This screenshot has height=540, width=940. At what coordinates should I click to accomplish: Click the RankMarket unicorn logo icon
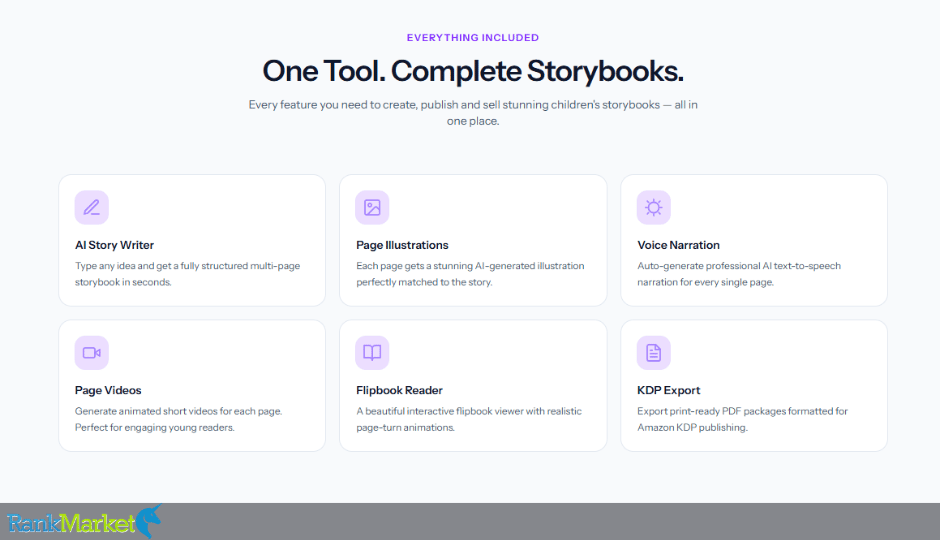[x=149, y=520]
